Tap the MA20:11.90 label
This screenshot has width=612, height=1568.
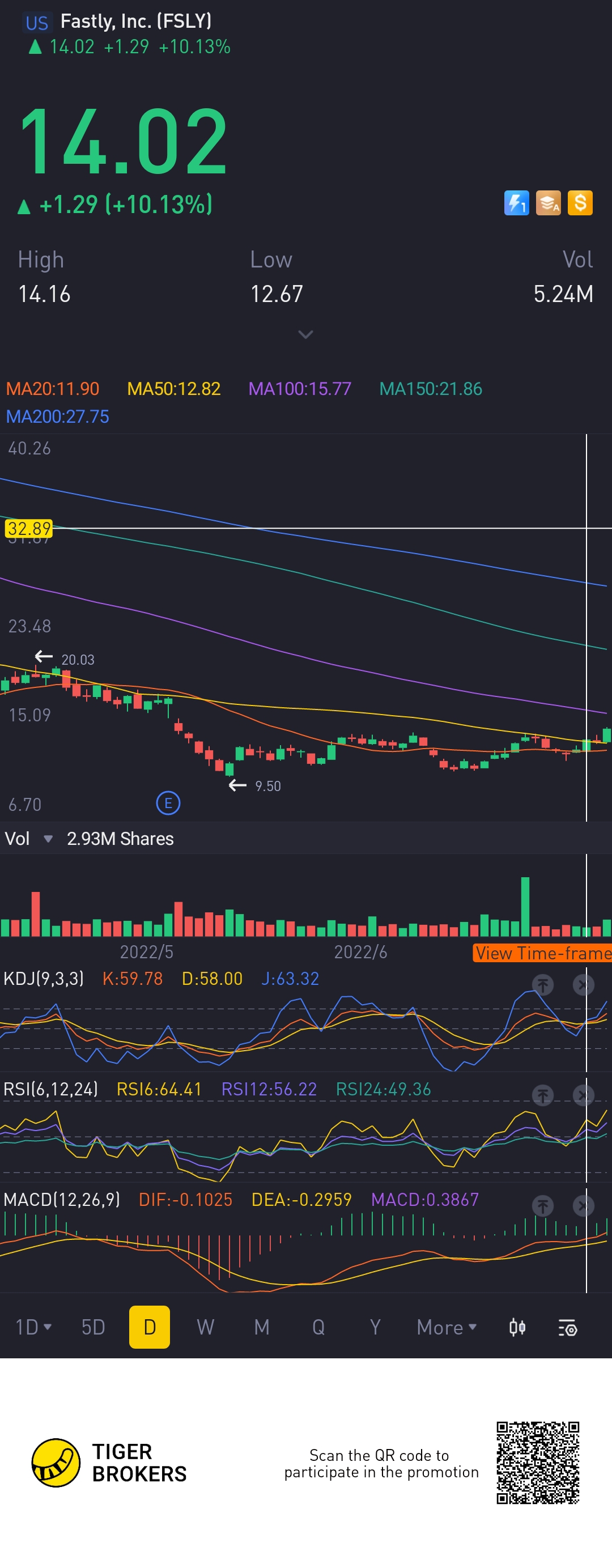(52, 388)
